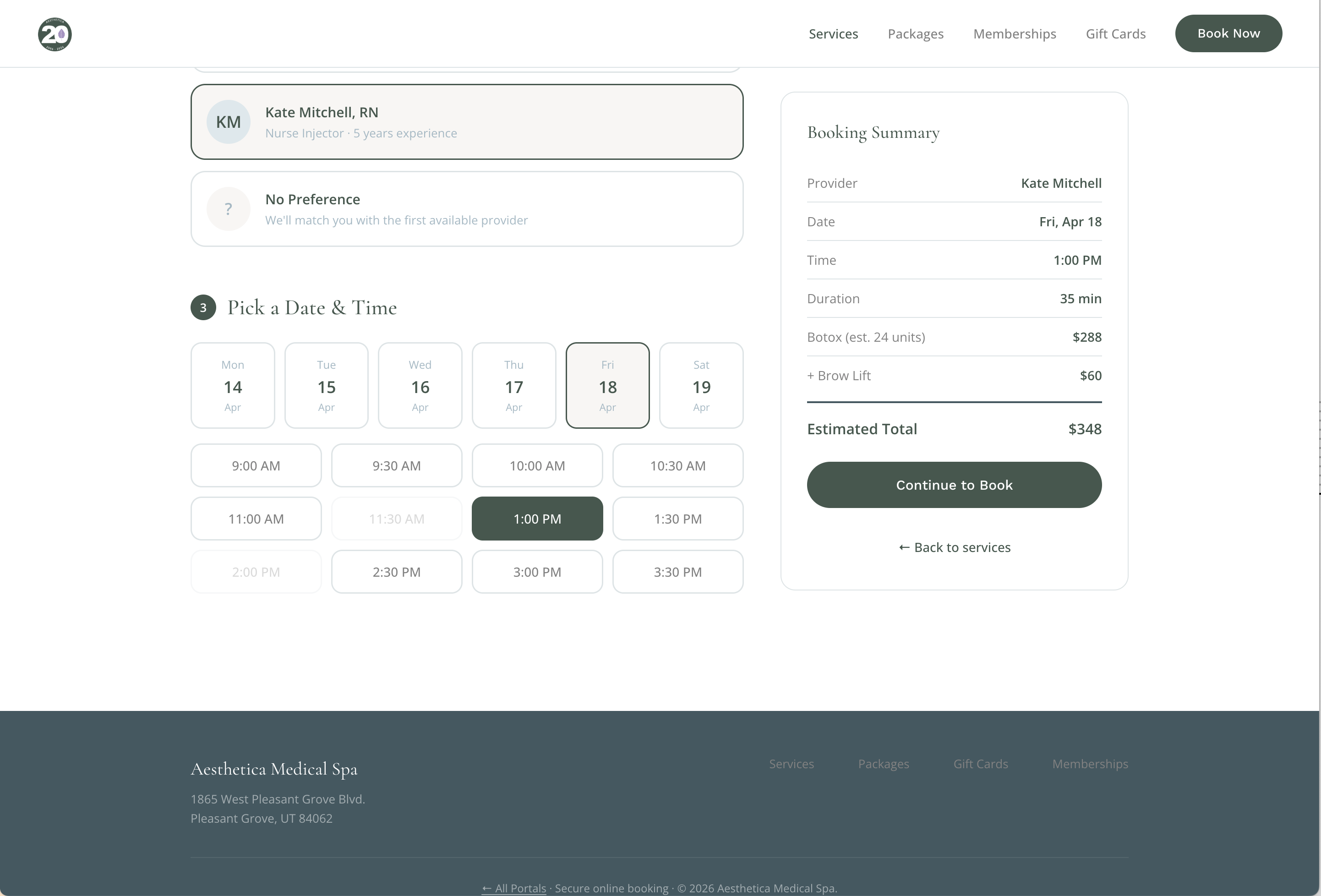Click the Book Now button
Viewport: 1321px width, 896px height.
[x=1228, y=33]
